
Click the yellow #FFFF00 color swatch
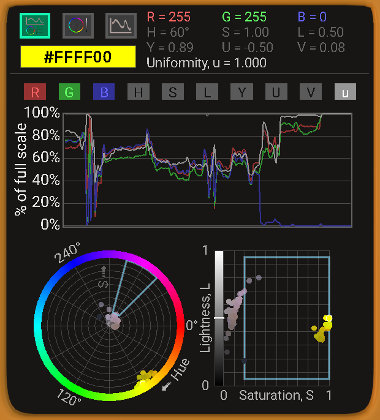coord(78,57)
